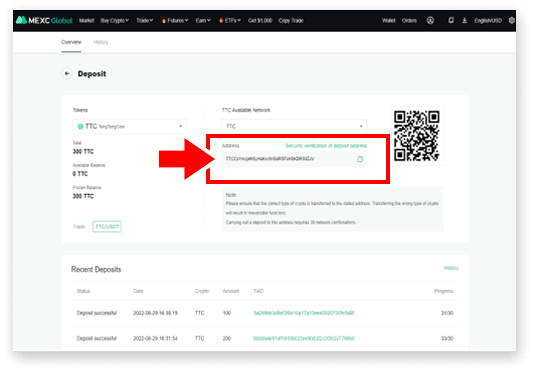533x372 pixels.
Task: Expand the Futures dropdown menu
Action: 175,21
